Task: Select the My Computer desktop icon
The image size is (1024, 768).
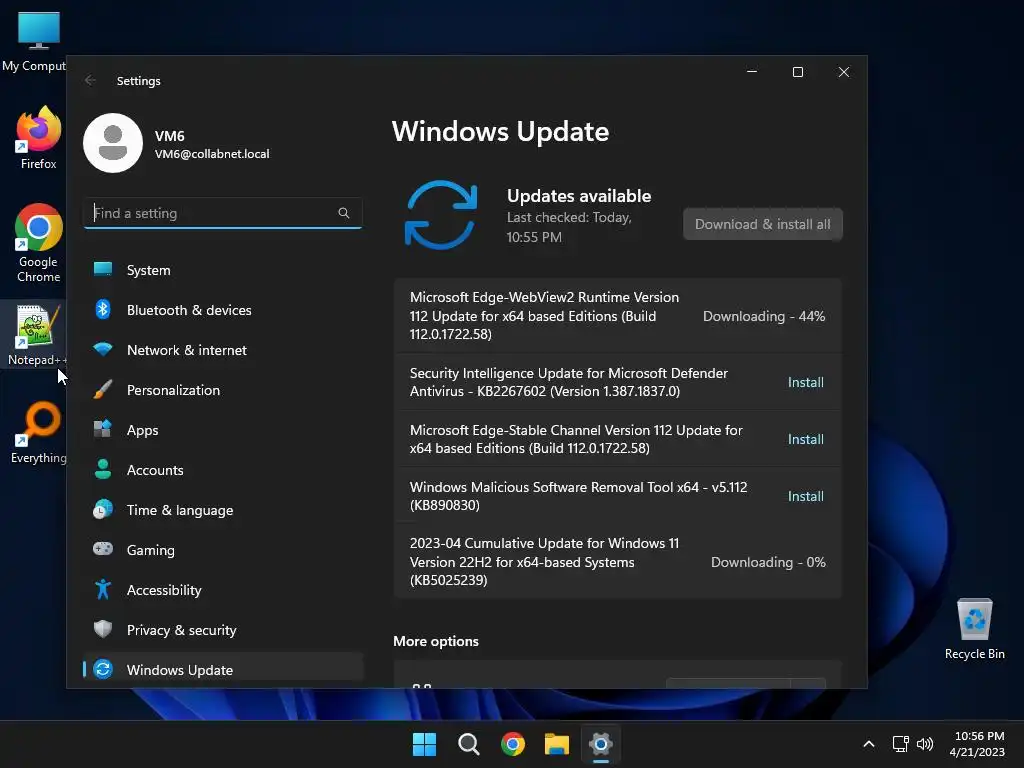Action: 36,42
